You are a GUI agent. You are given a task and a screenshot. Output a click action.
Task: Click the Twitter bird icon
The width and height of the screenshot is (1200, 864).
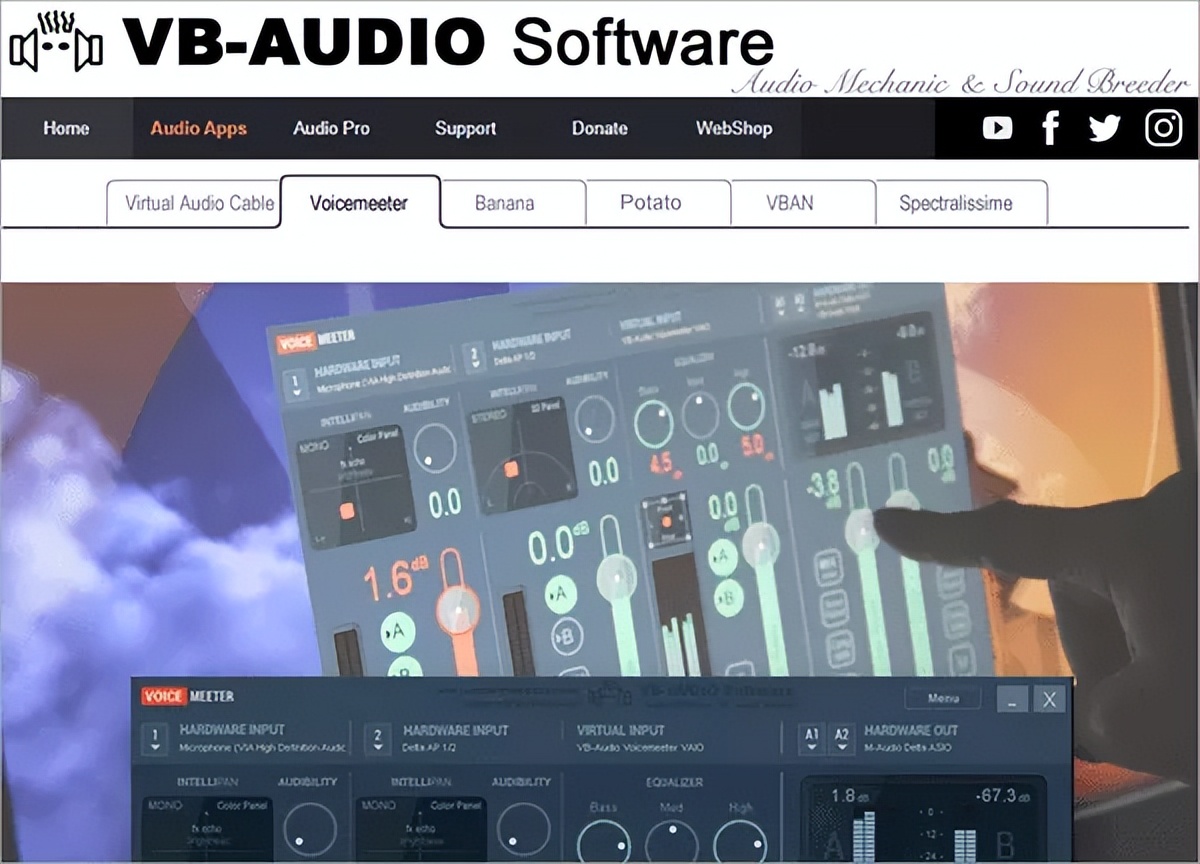[x=1104, y=128]
